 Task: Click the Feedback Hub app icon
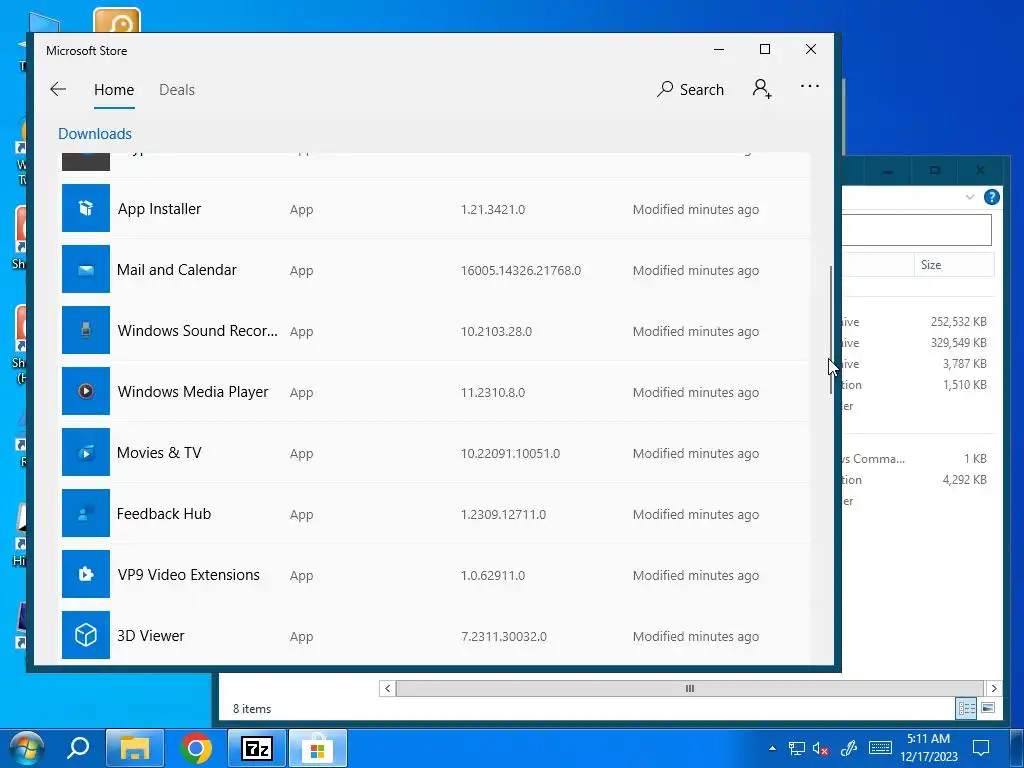pos(86,513)
